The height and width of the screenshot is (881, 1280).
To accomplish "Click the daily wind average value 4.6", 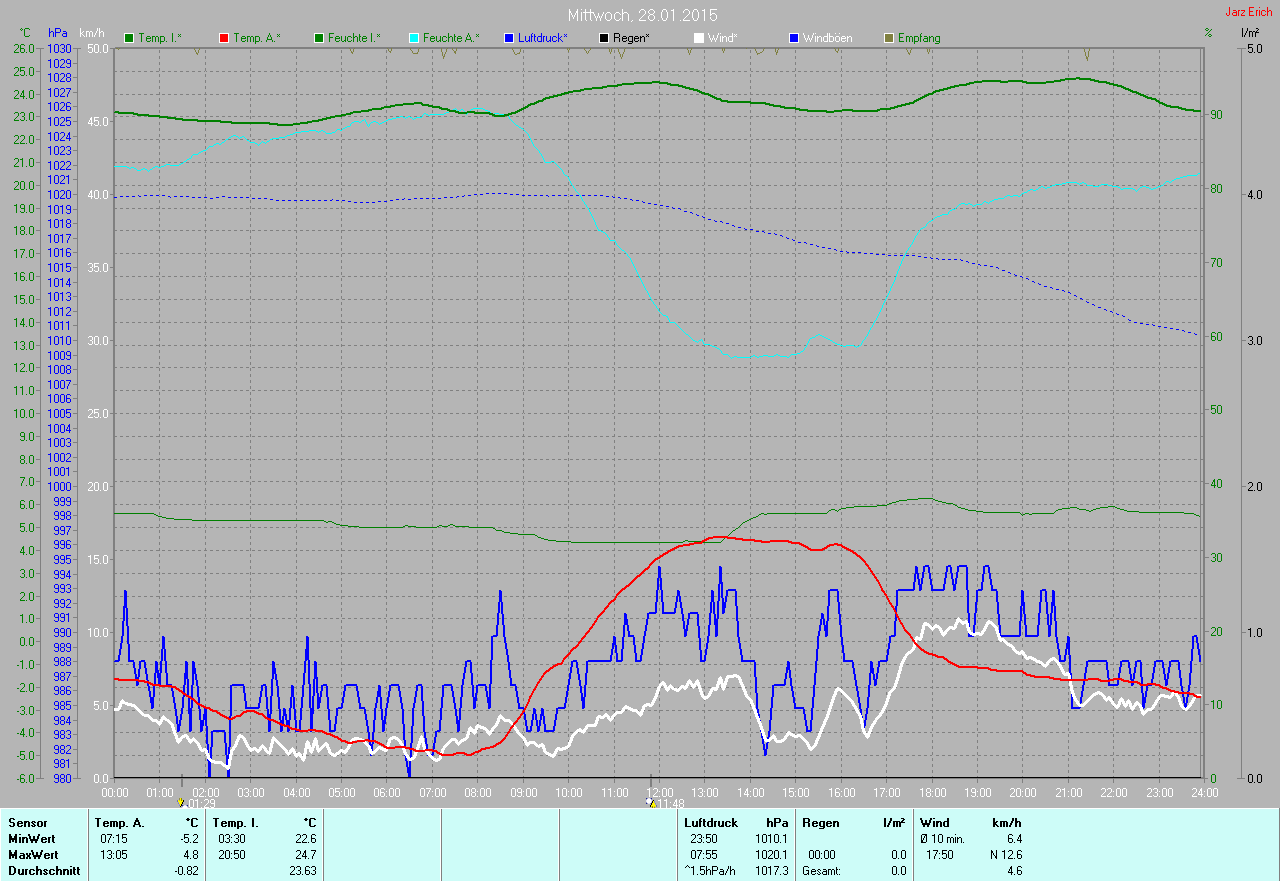I will pyautogui.click(x=1014, y=871).
